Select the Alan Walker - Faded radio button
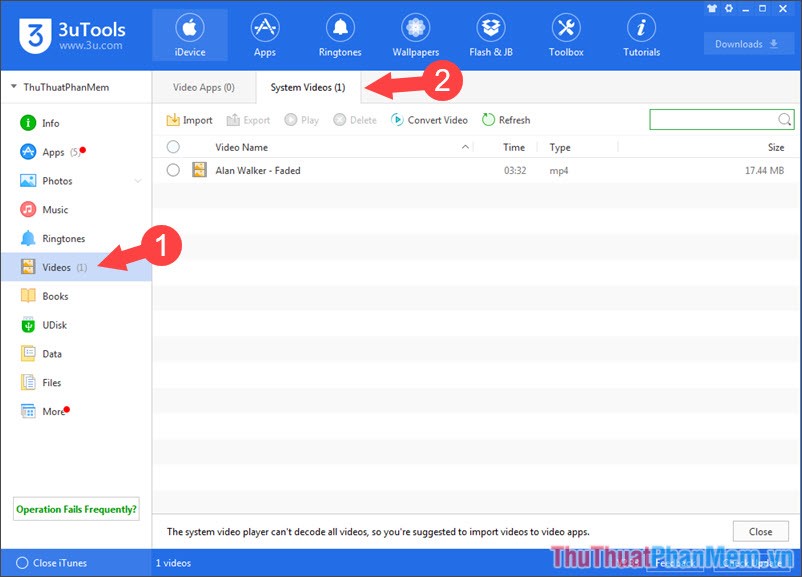The height and width of the screenshot is (577, 802). [173, 170]
